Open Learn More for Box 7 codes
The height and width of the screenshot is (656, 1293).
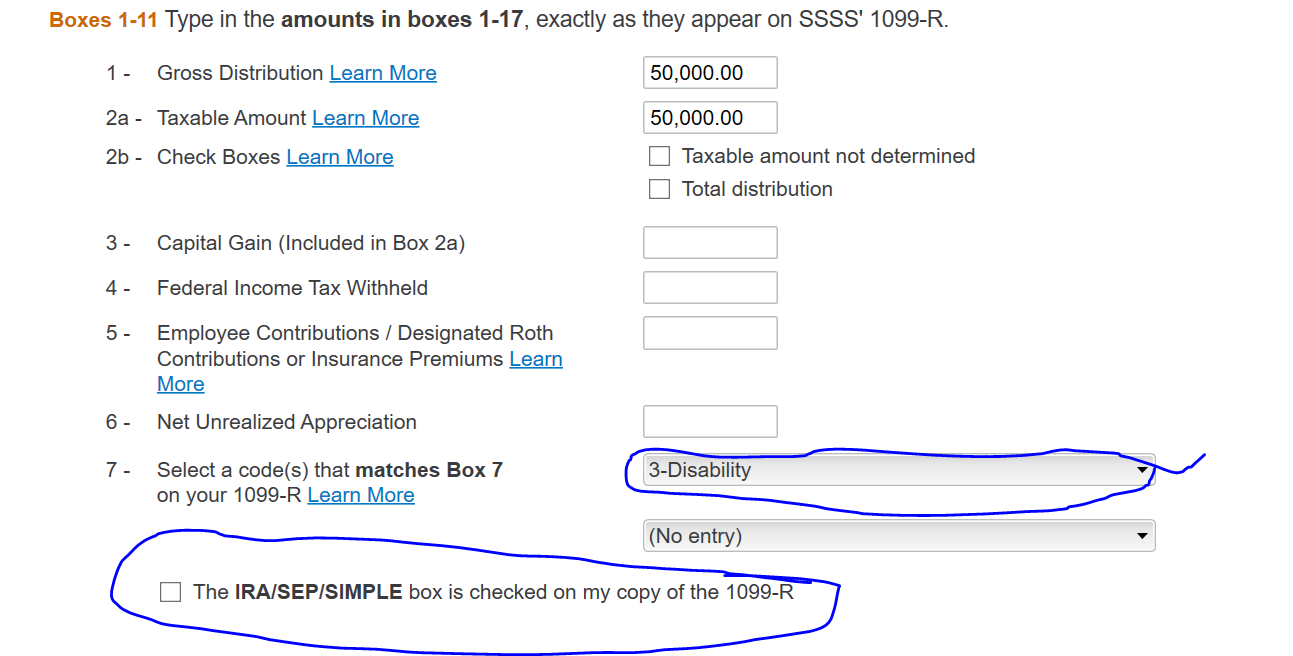pos(361,495)
